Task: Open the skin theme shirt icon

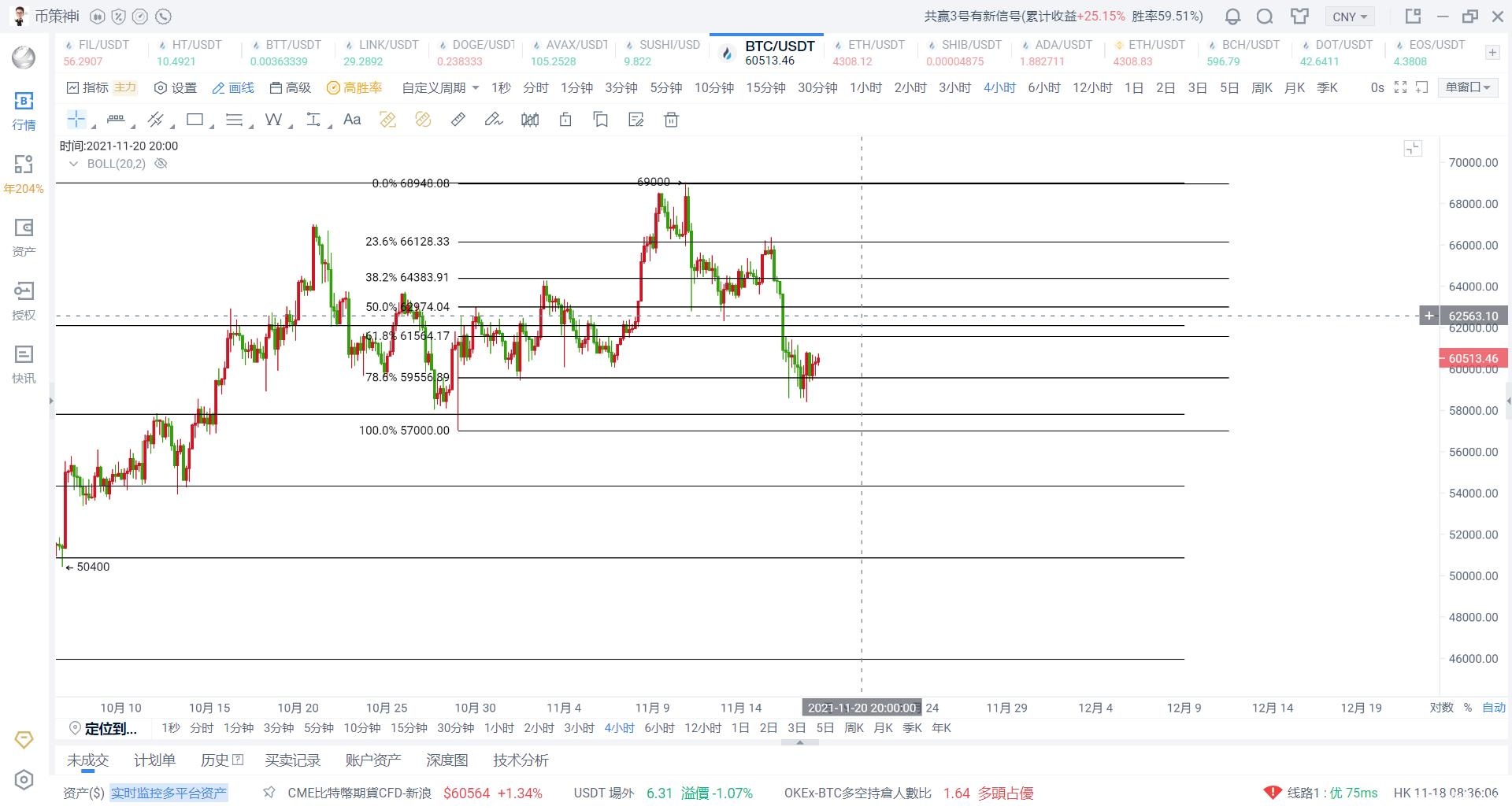Action: tap(1299, 17)
